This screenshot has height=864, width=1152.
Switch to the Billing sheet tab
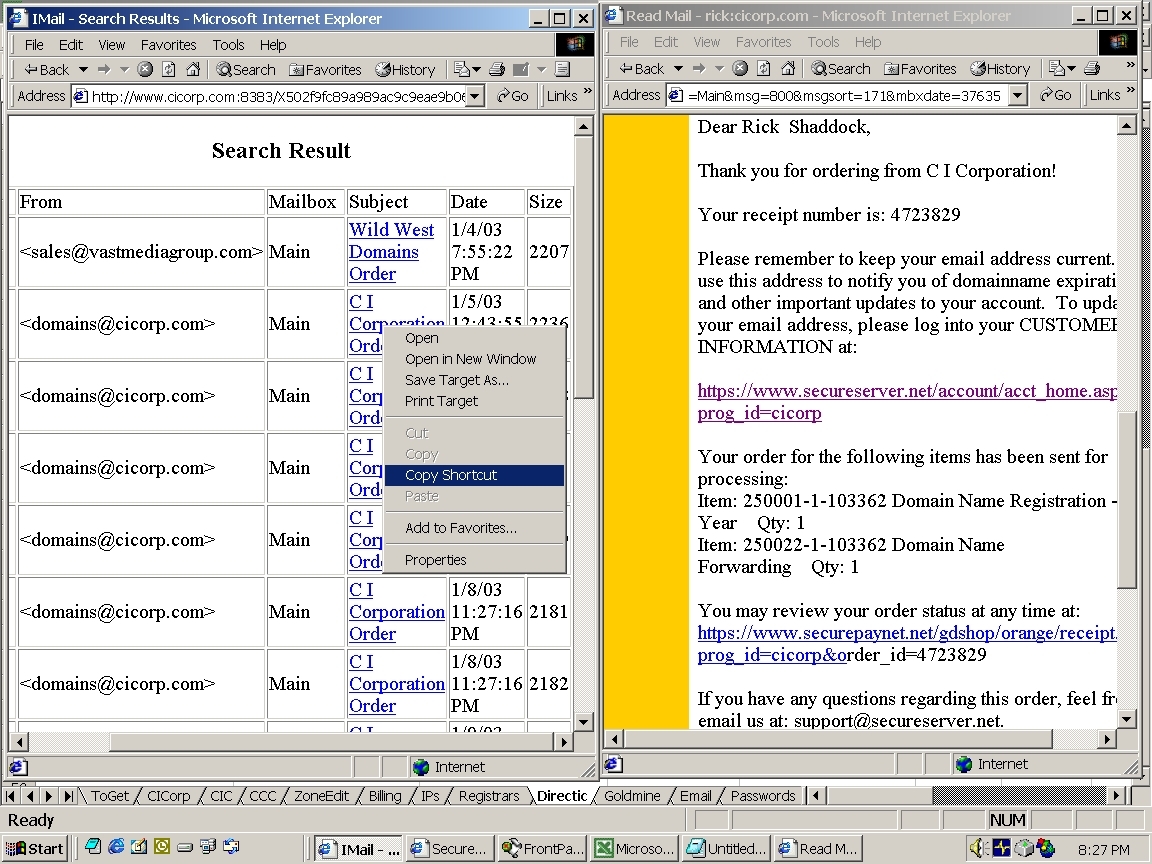coord(384,796)
